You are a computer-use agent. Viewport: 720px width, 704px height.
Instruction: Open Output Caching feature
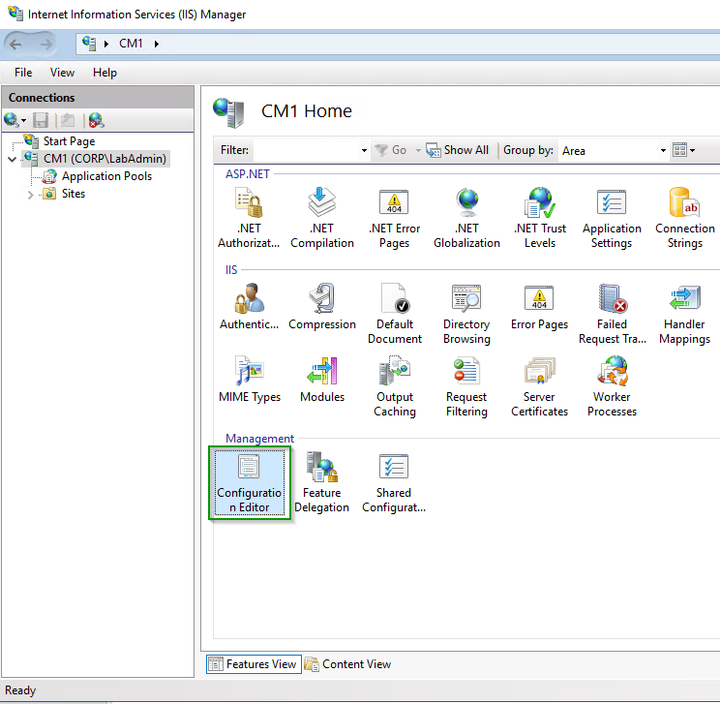pyautogui.click(x=394, y=386)
